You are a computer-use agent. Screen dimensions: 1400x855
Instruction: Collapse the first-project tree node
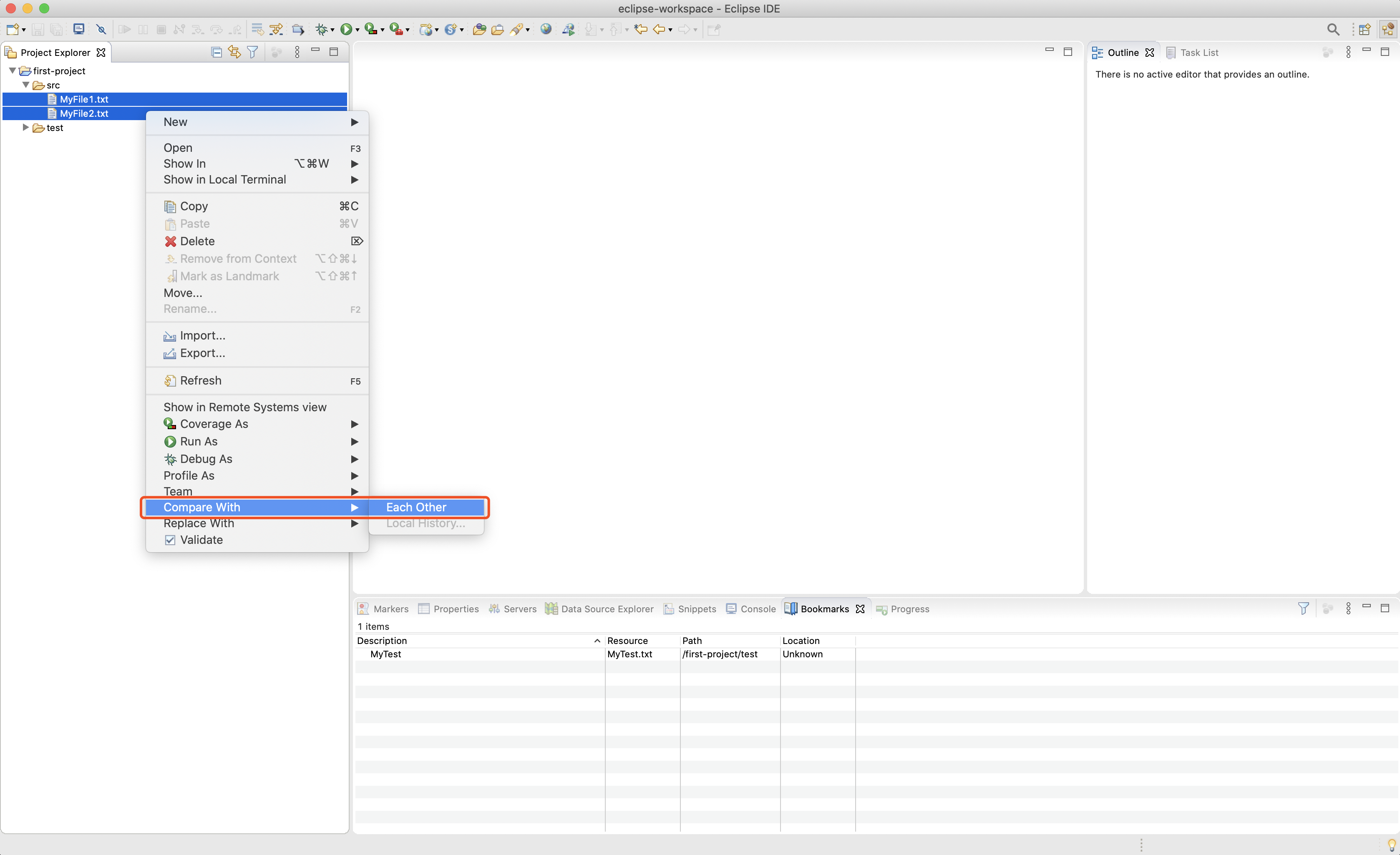12,70
